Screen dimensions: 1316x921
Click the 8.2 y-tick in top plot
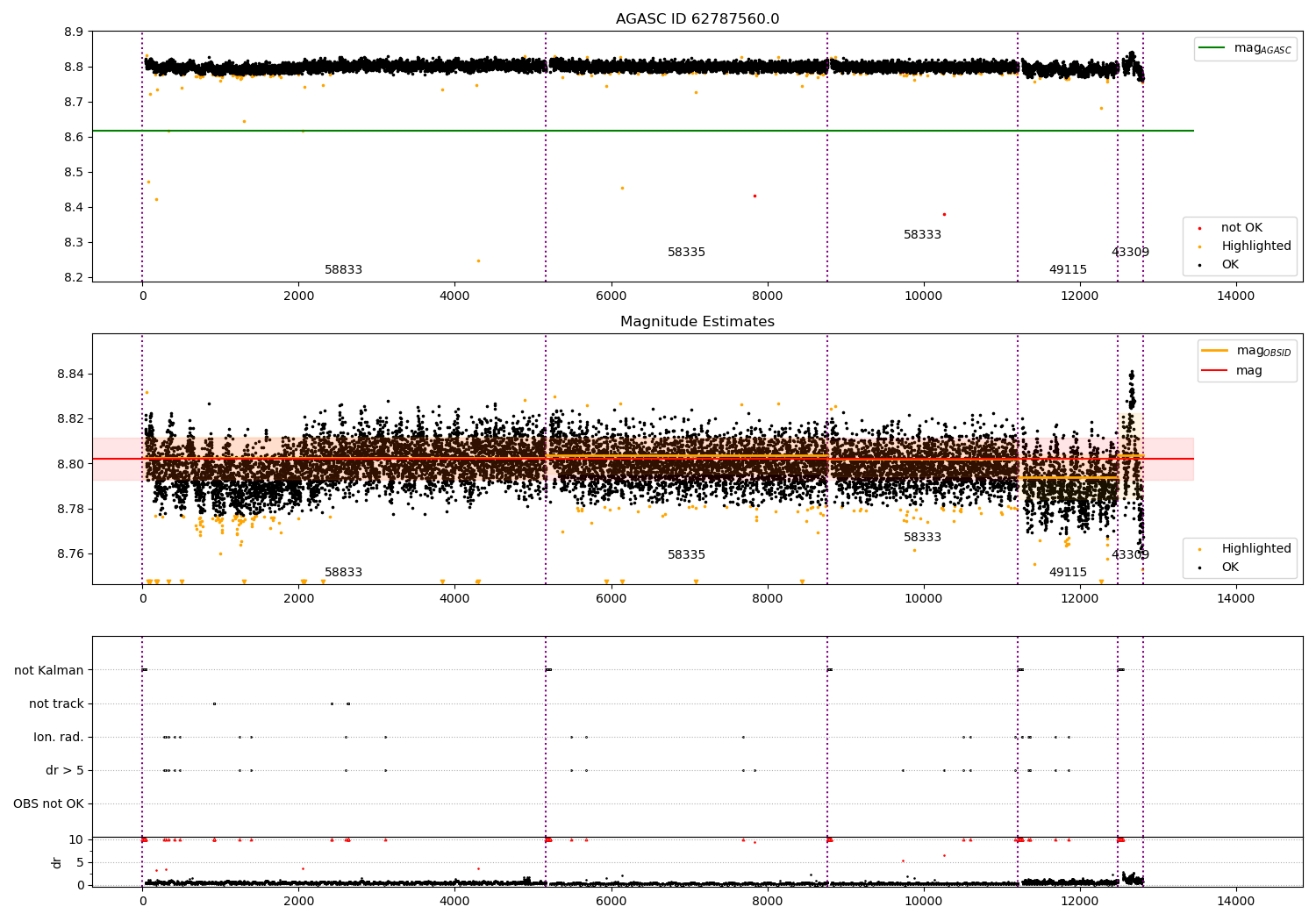(75, 278)
